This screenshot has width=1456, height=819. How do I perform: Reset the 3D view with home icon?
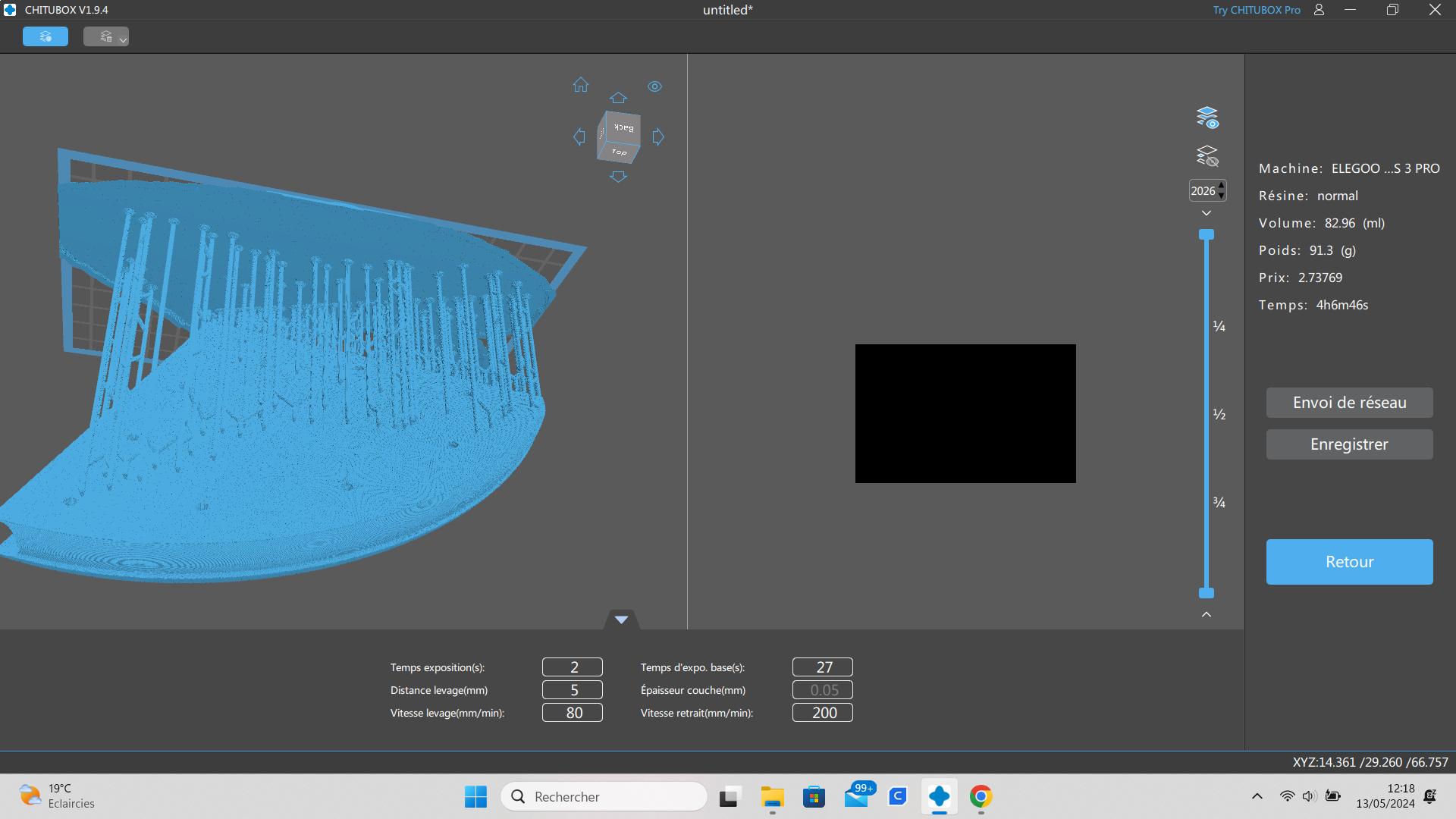[x=581, y=85]
